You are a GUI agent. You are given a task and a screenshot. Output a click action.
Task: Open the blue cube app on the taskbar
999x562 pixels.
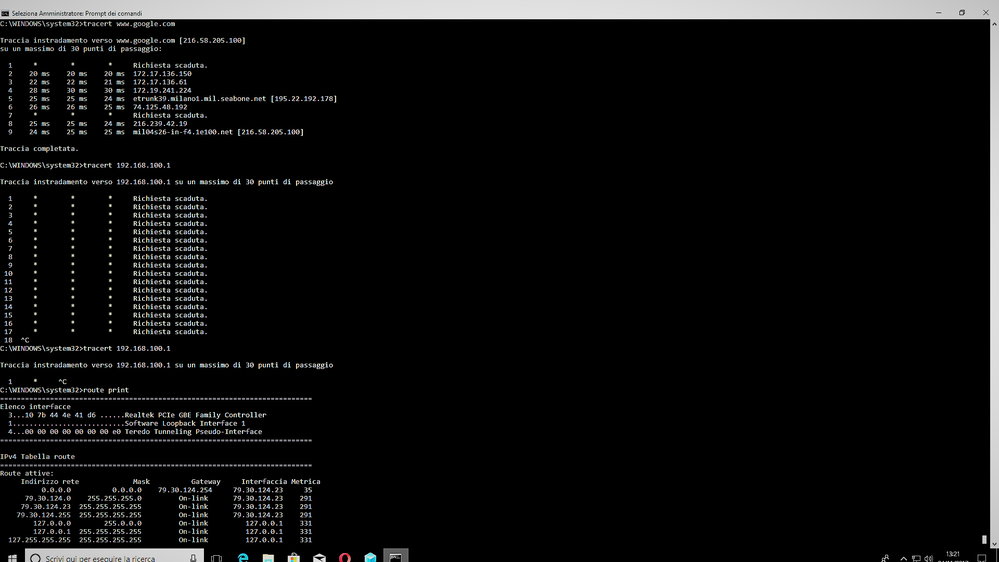coord(370,558)
